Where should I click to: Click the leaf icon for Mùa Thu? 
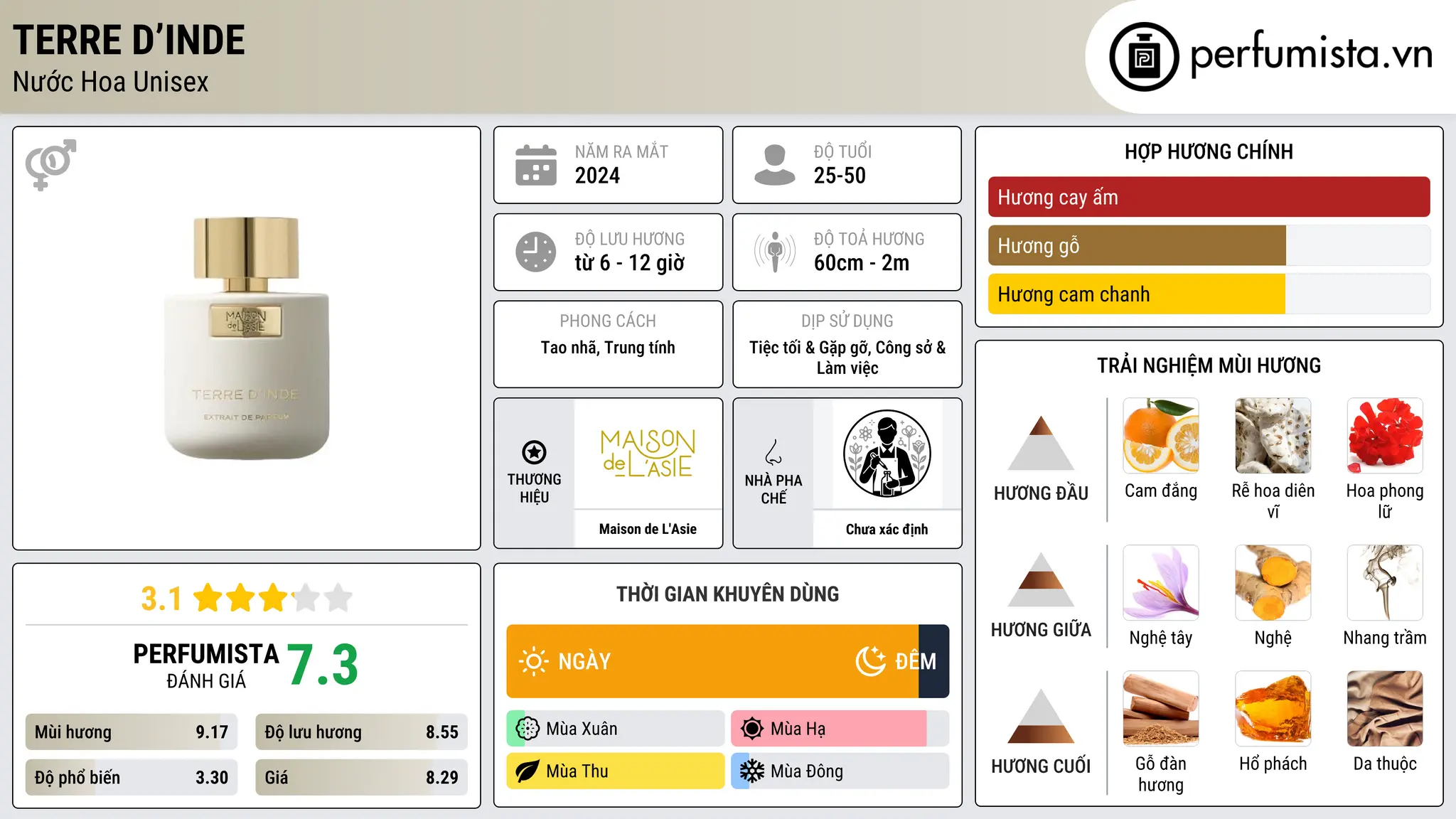tap(528, 771)
